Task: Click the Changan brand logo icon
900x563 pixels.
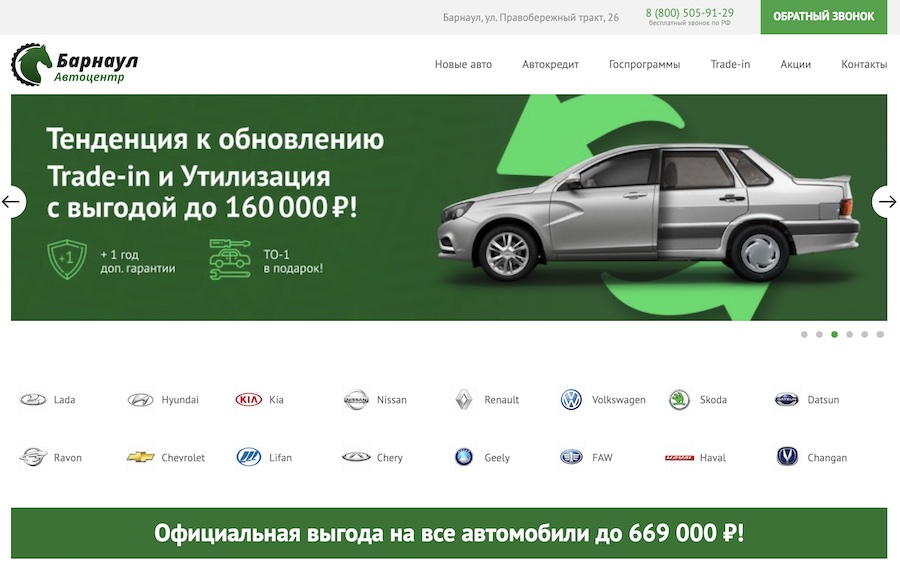Action: point(787,457)
